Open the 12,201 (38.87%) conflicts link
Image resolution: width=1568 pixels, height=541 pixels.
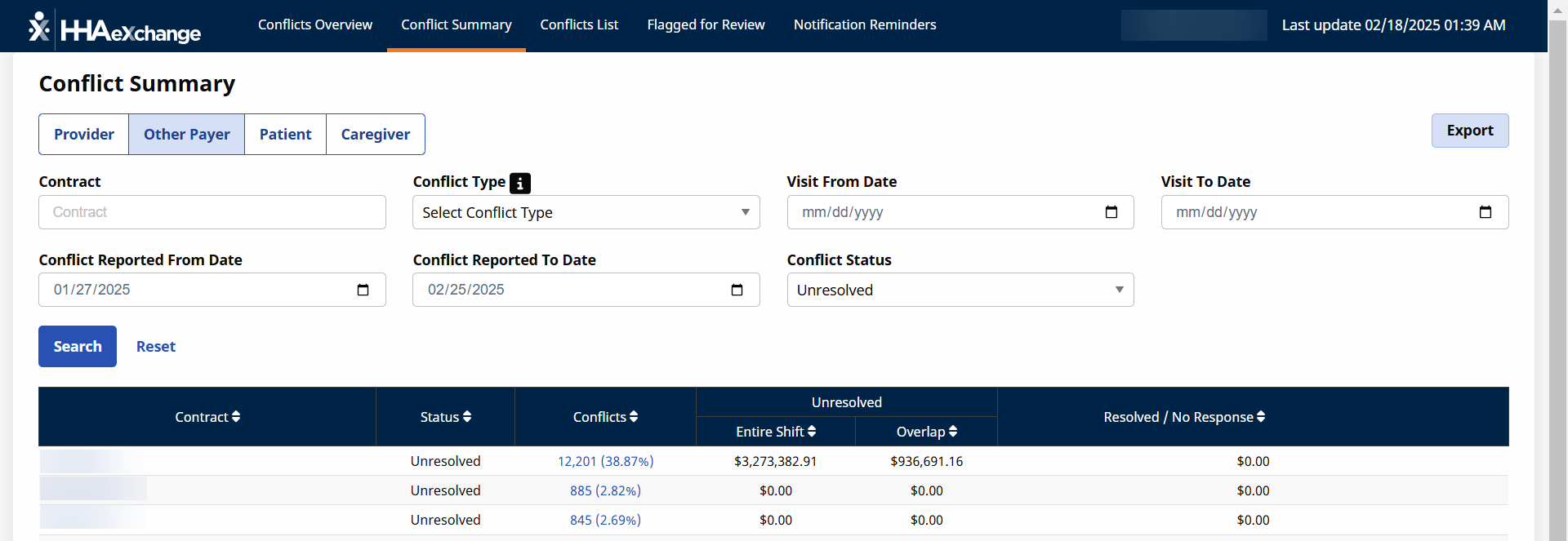605,461
